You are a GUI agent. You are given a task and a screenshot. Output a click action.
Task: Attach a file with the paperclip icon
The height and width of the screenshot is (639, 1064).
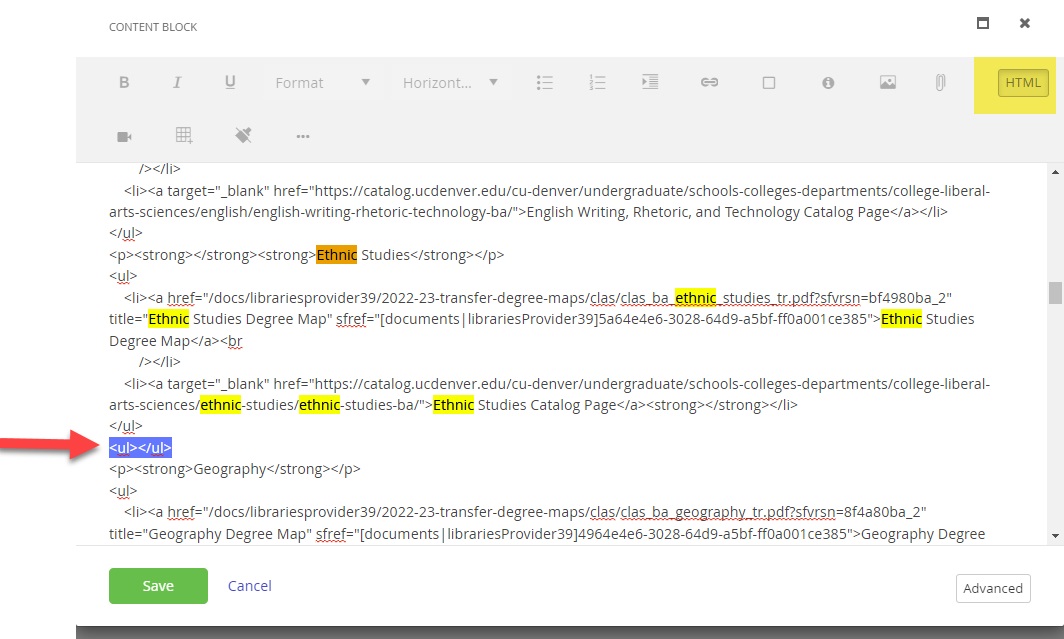939,84
